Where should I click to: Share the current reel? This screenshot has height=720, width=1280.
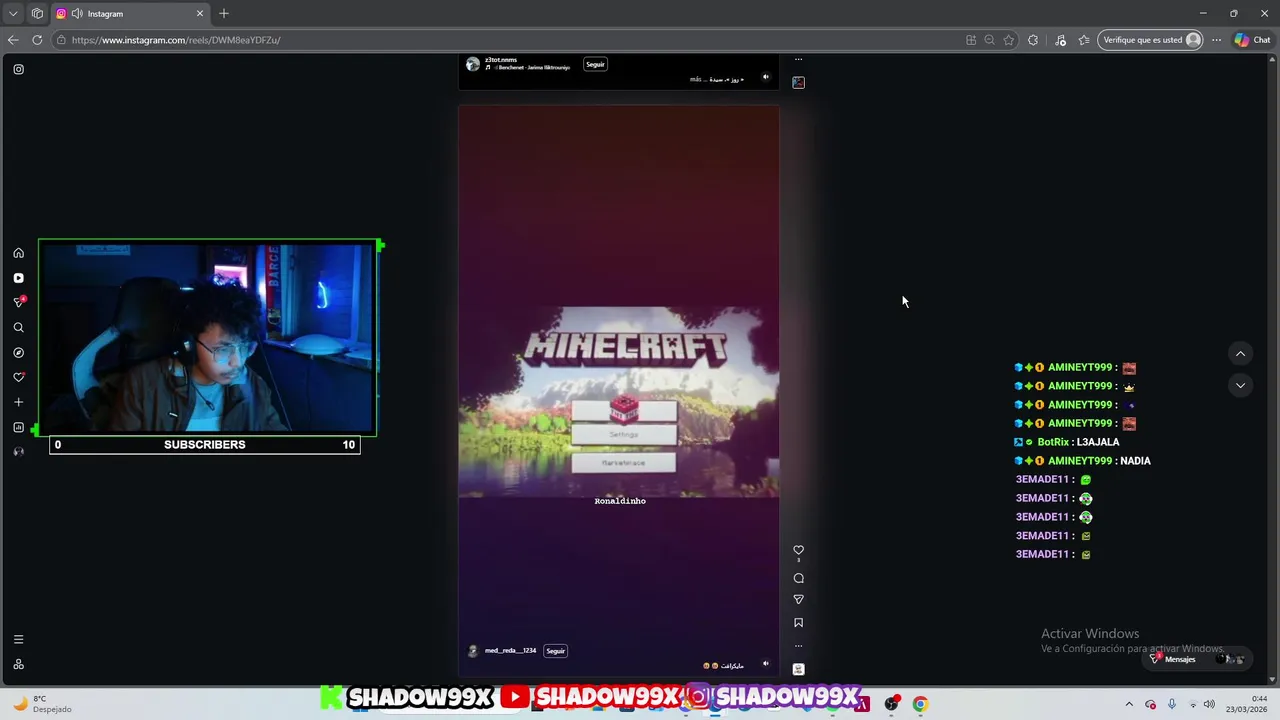(x=798, y=599)
